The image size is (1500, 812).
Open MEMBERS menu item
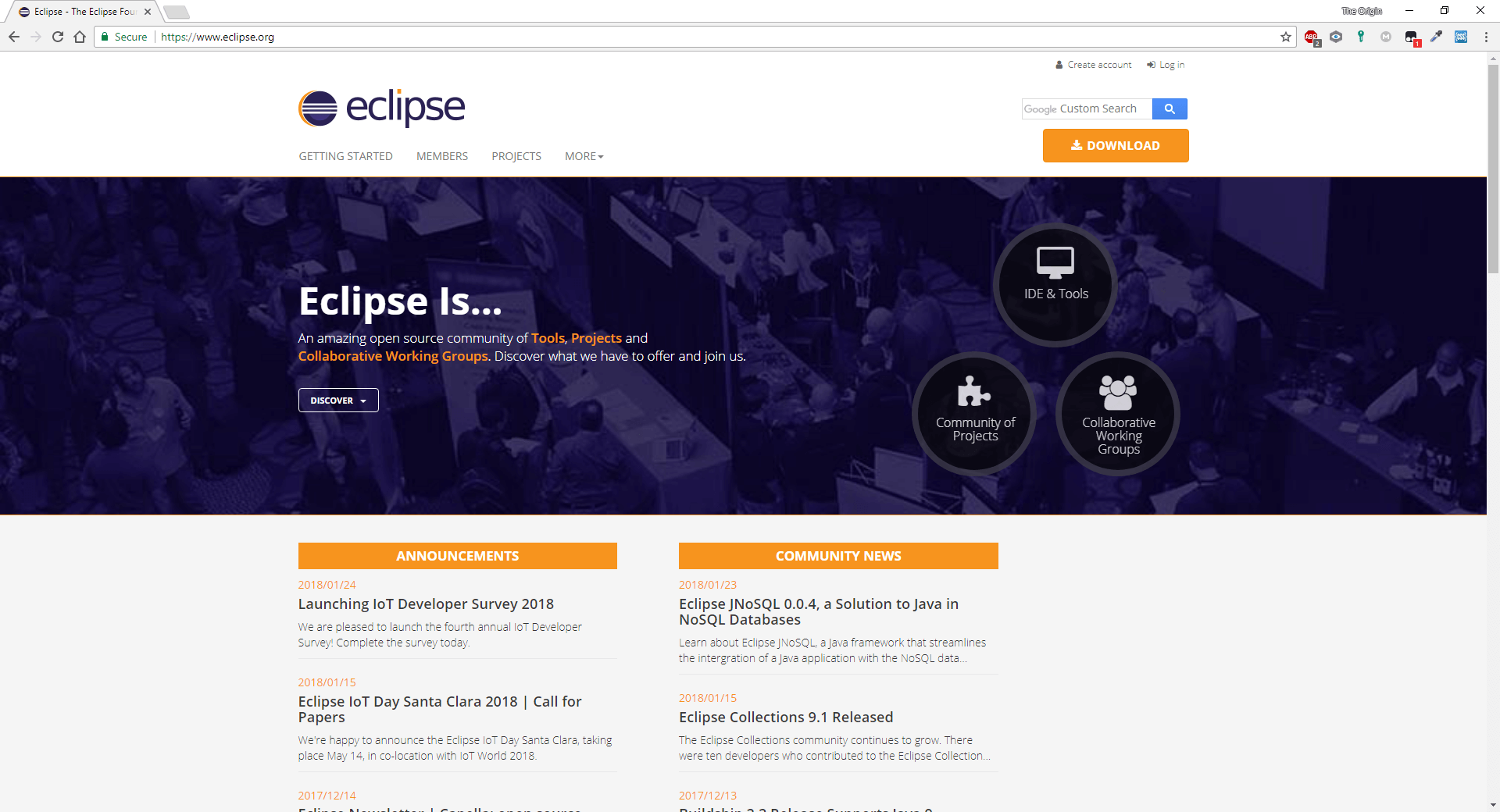442,156
